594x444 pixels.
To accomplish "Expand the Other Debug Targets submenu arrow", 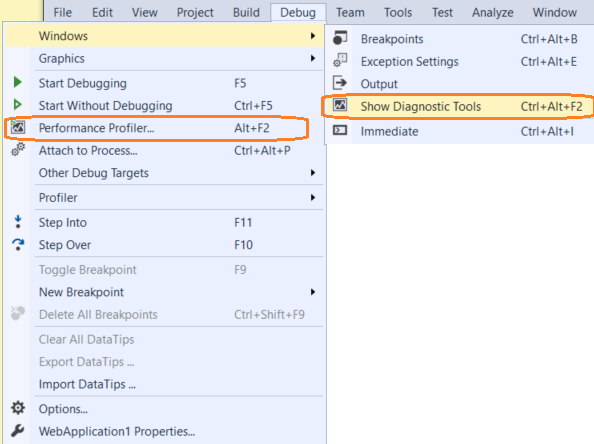I will [313, 173].
